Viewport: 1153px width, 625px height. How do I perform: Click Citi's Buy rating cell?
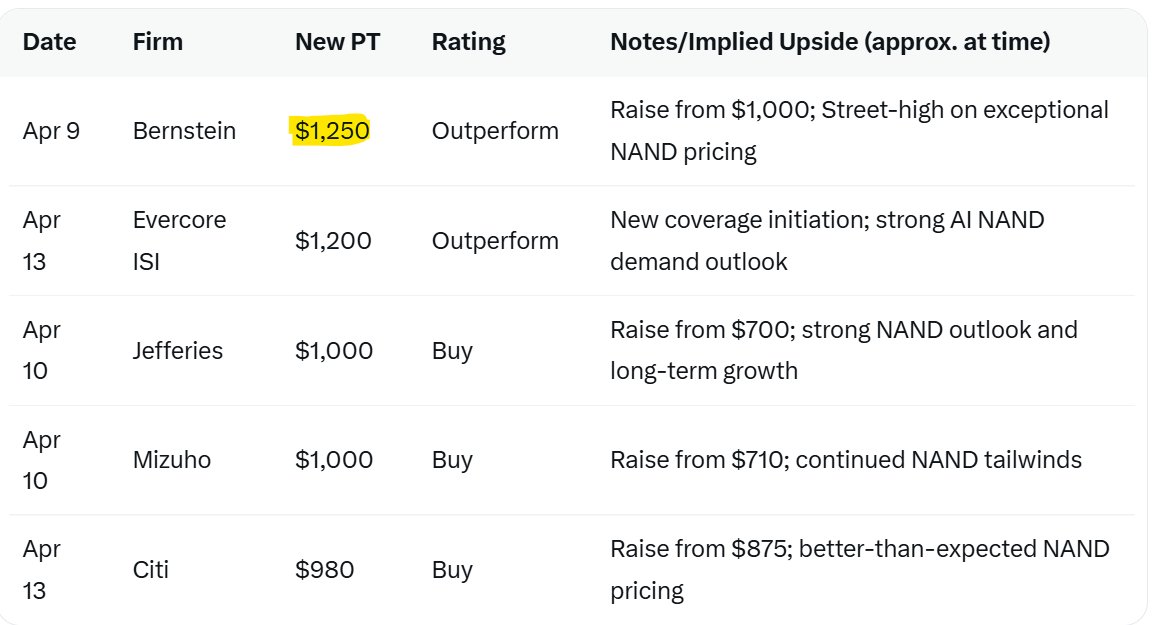(x=452, y=570)
